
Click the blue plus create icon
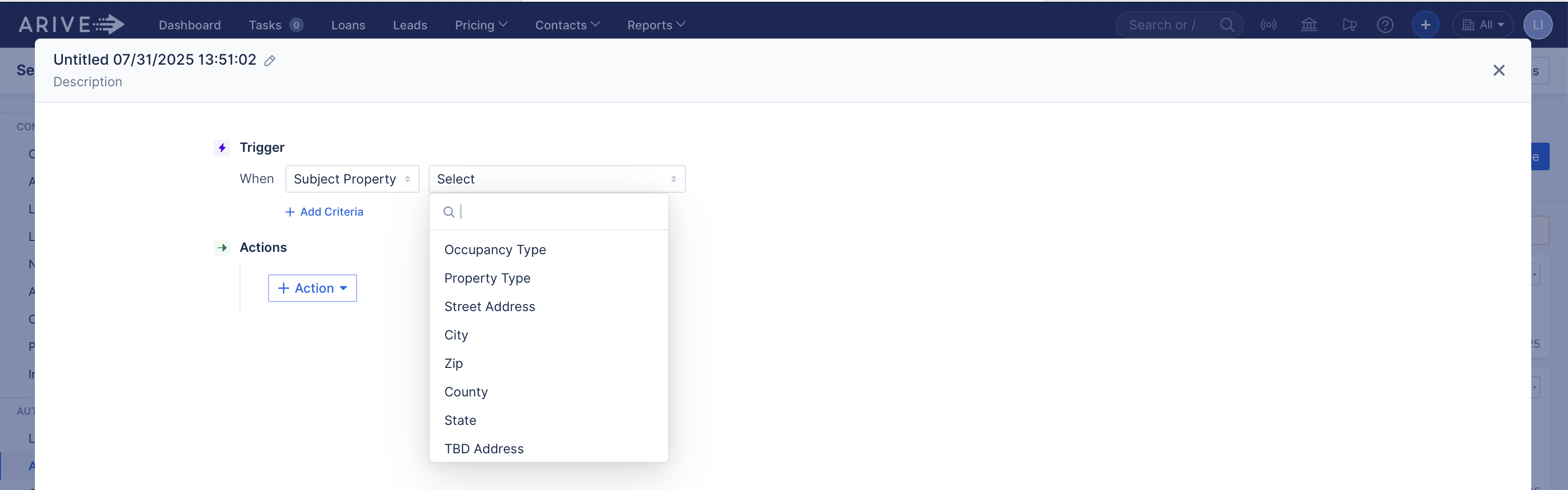point(1425,24)
